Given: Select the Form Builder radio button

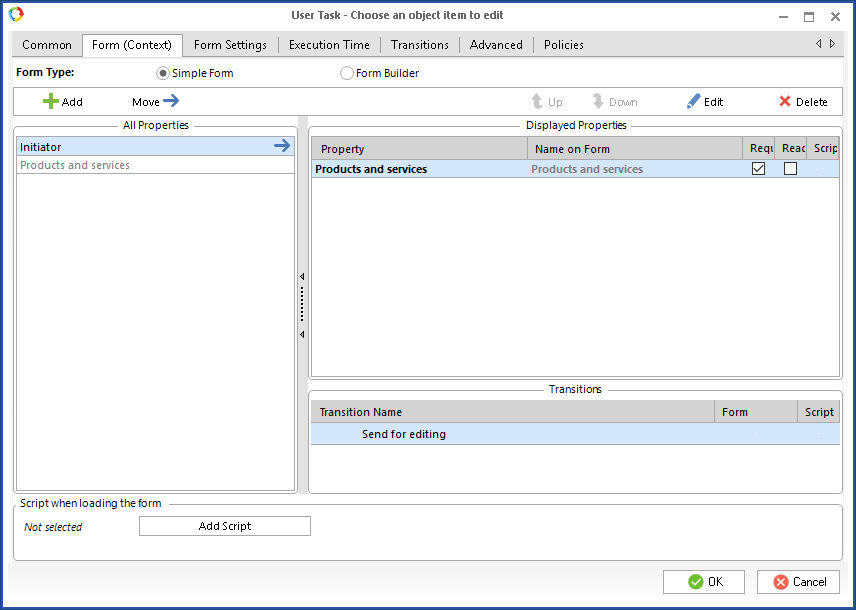Looking at the screenshot, I should click(347, 73).
